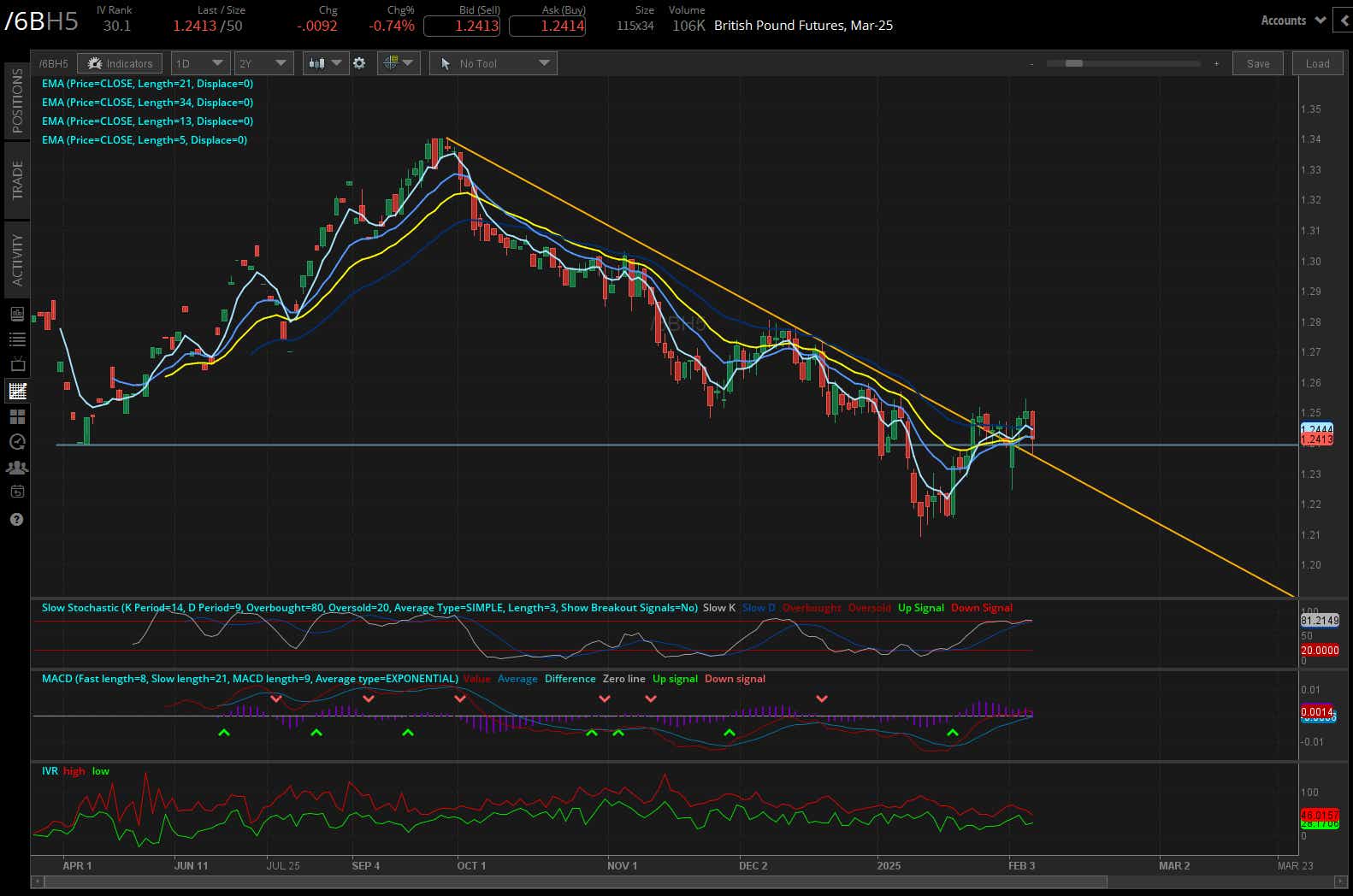Open the help question mark icon
This screenshot has height=896, width=1353.
[x=17, y=520]
